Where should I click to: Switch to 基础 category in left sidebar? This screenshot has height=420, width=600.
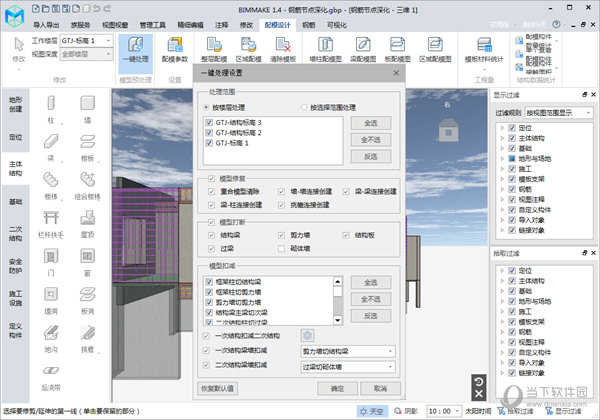(15, 202)
